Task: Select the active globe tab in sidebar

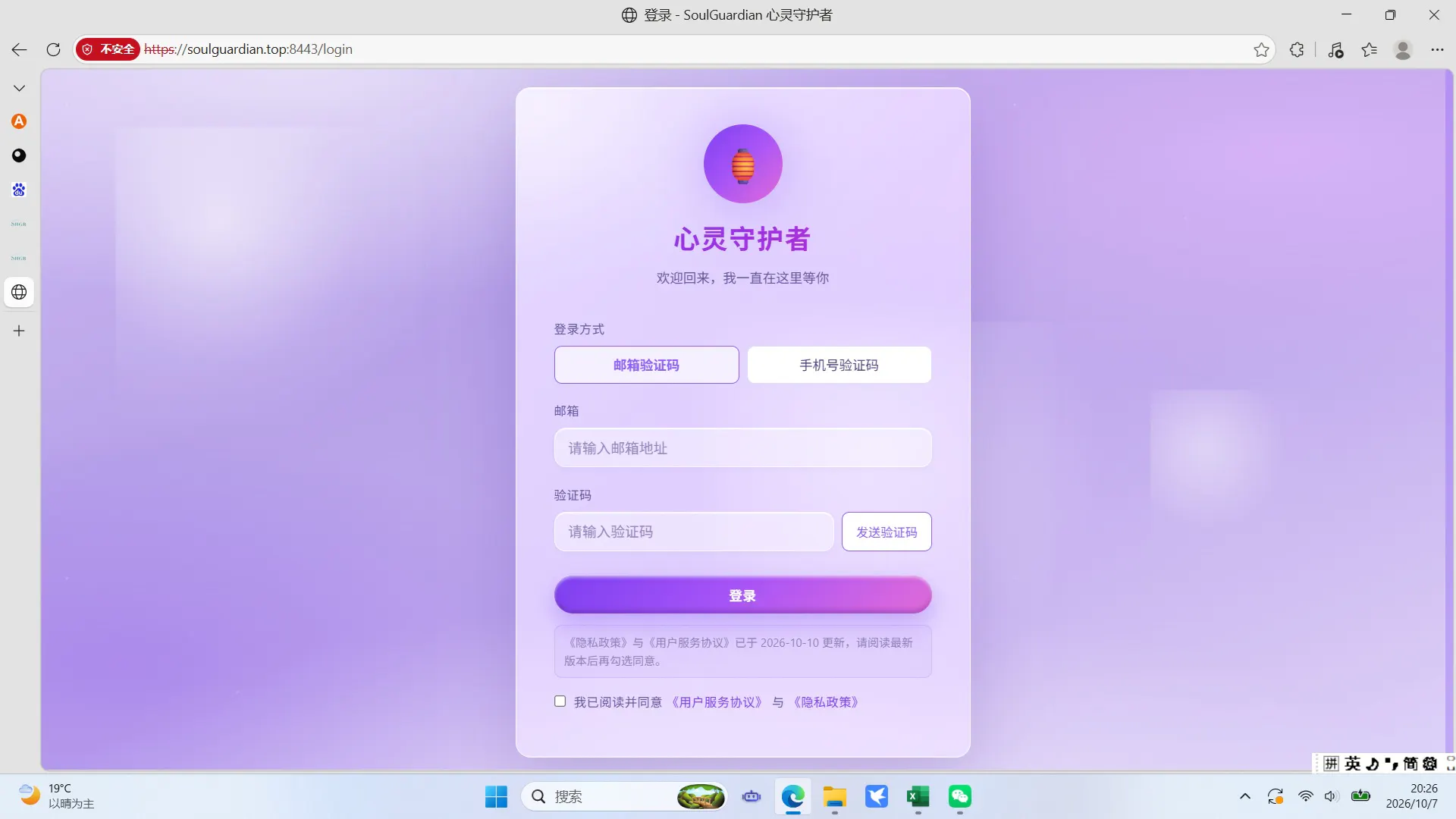Action: click(19, 292)
